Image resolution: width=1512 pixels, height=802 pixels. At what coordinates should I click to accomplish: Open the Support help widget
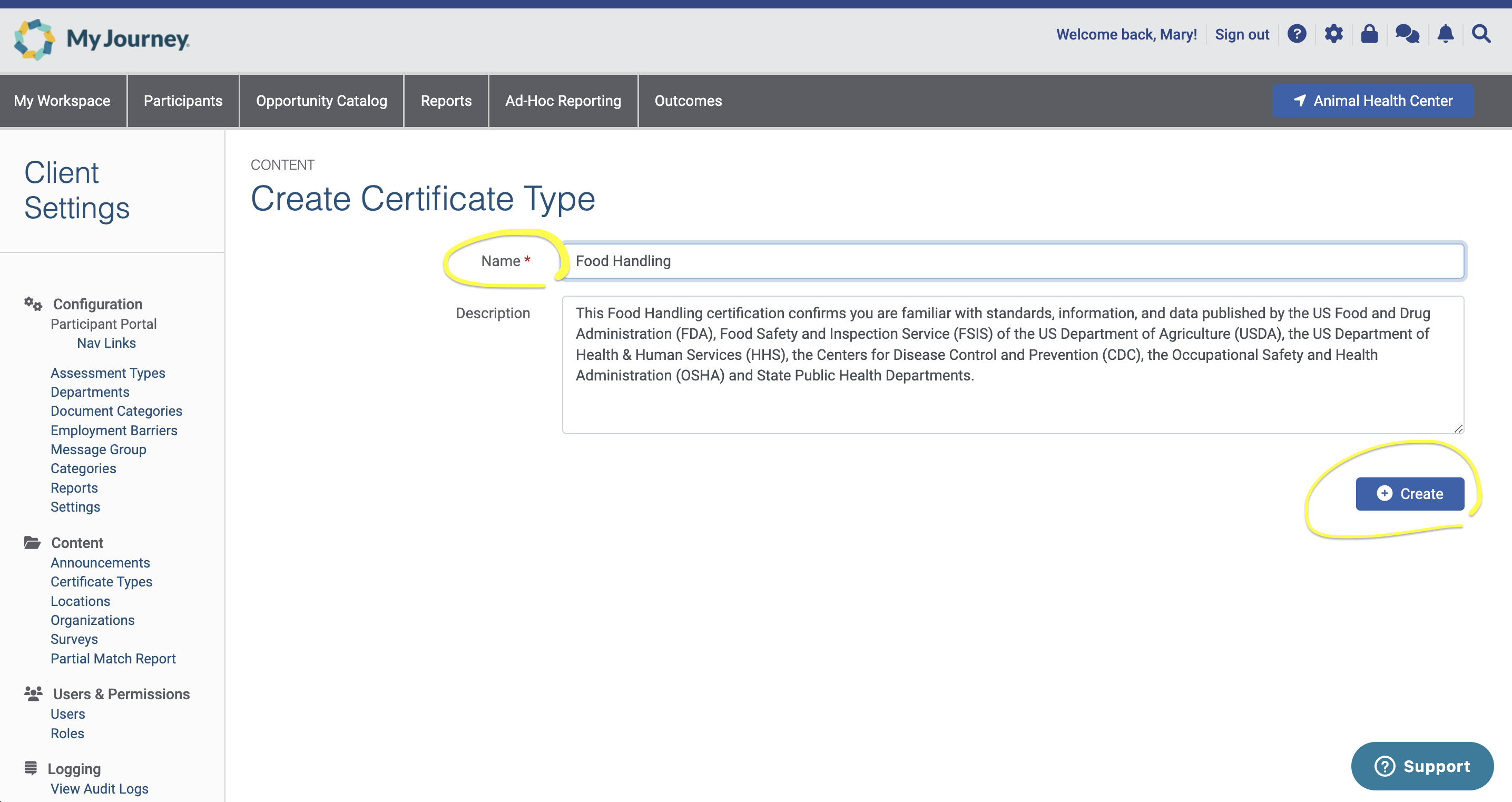pos(1422,766)
